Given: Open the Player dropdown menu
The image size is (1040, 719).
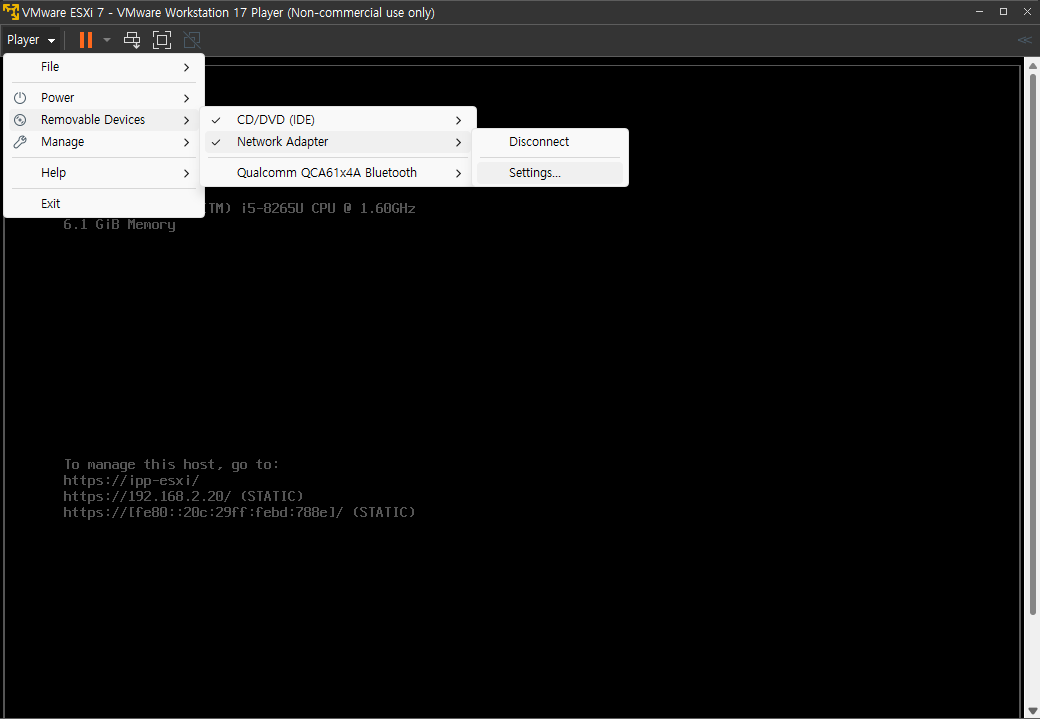Looking at the screenshot, I should click(x=31, y=40).
